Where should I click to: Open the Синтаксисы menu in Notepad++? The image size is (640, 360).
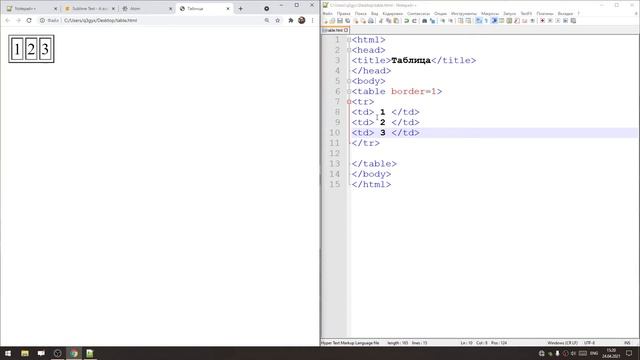pyautogui.click(x=418, y=13)
